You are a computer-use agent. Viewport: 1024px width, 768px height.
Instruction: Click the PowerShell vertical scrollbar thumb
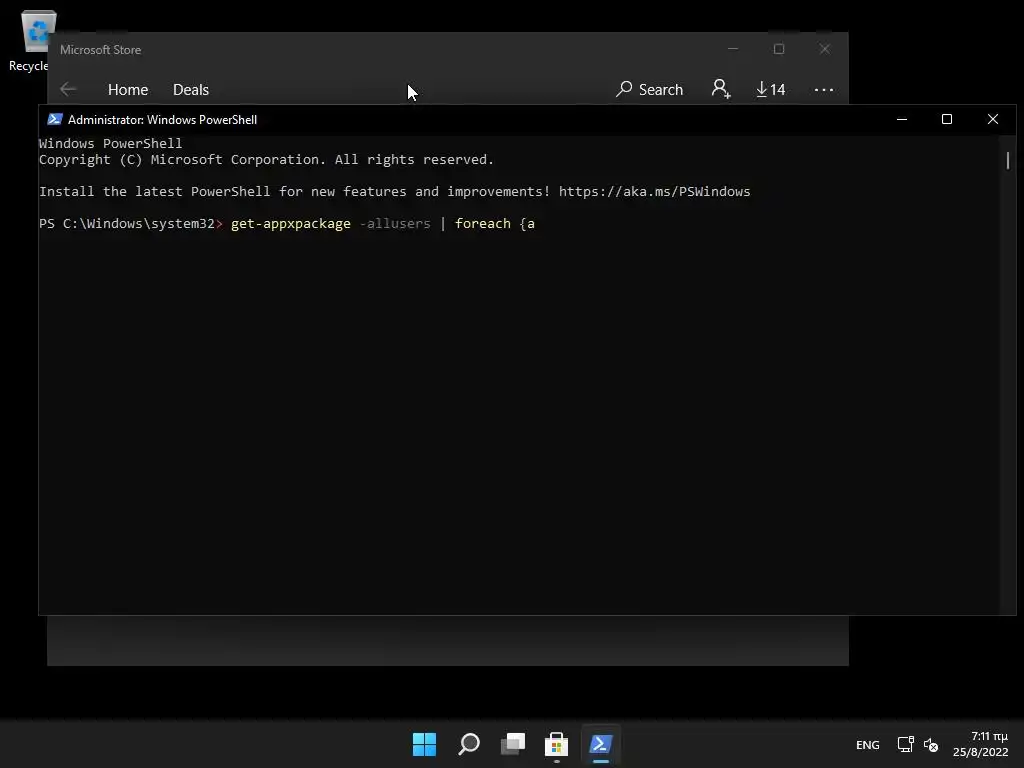pyautogui.click(x=1008, y=161)
